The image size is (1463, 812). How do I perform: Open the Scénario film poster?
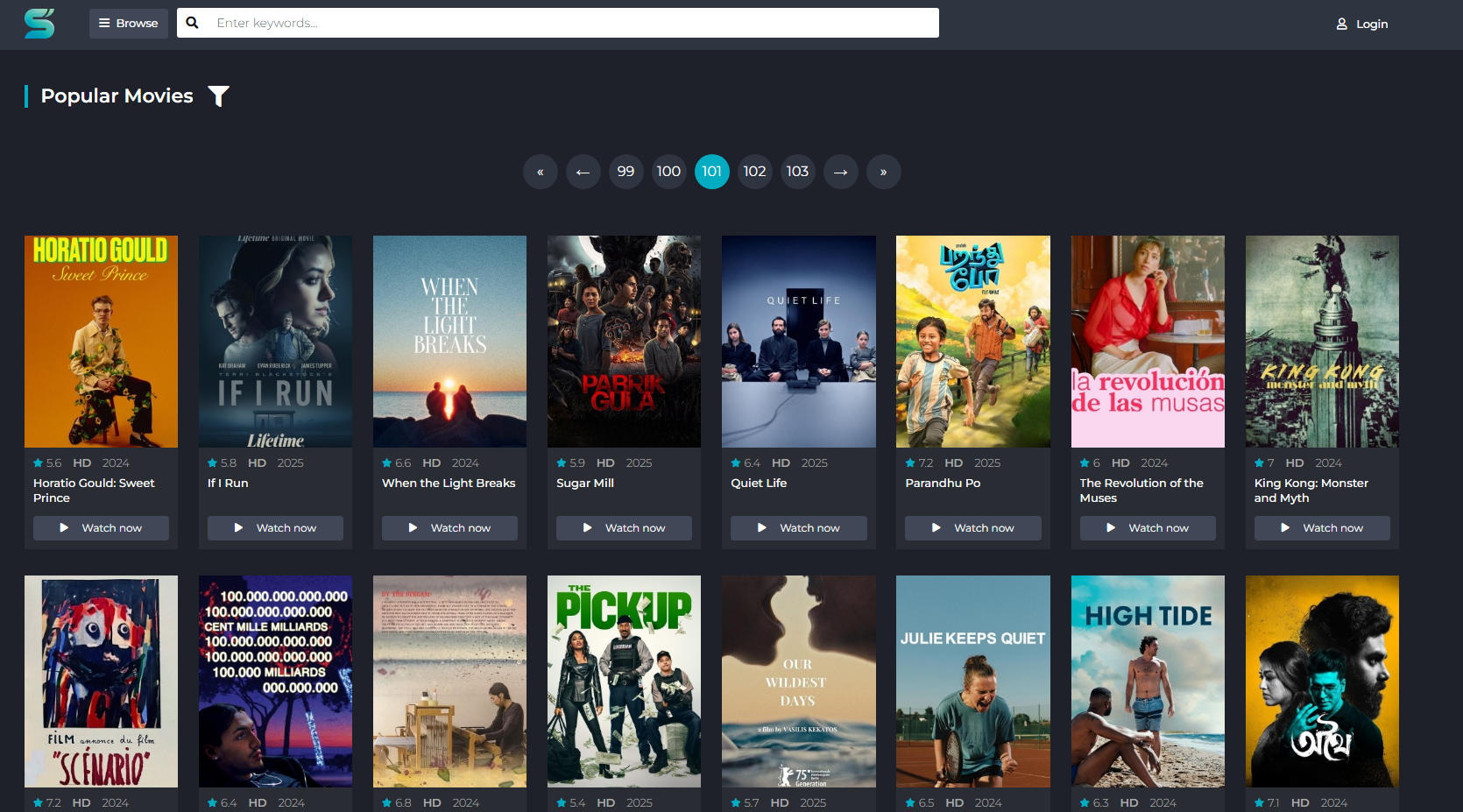coord(101,681)
